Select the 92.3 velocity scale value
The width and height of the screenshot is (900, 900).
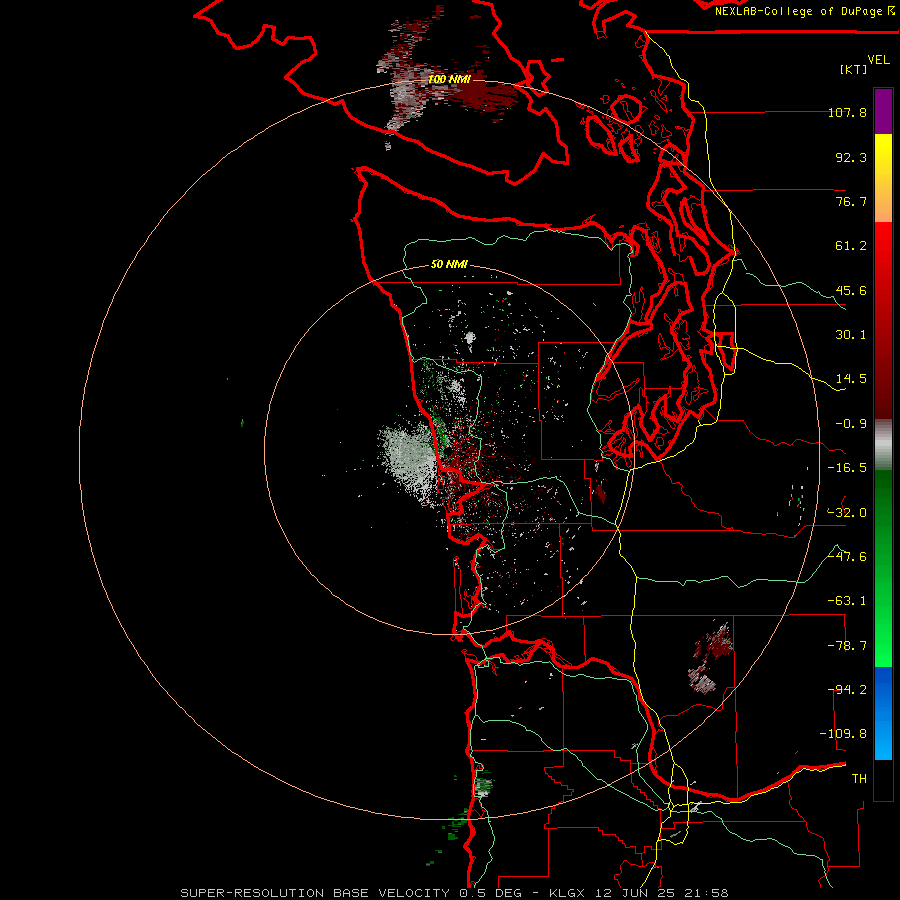(x=851, y=157)
